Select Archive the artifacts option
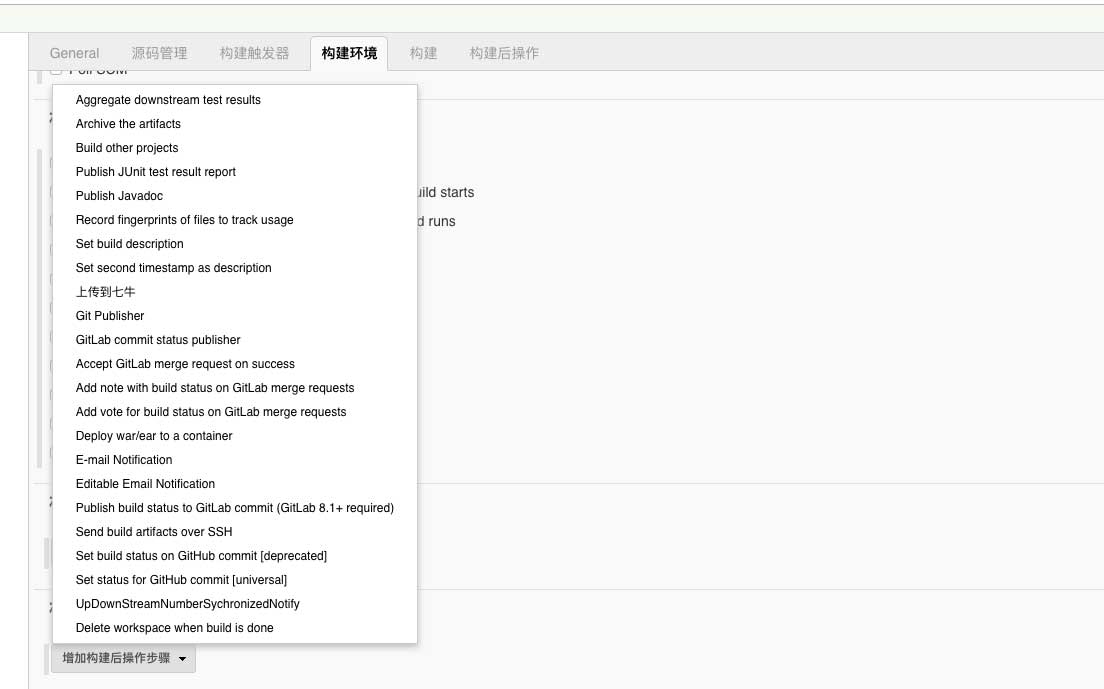 128,124
